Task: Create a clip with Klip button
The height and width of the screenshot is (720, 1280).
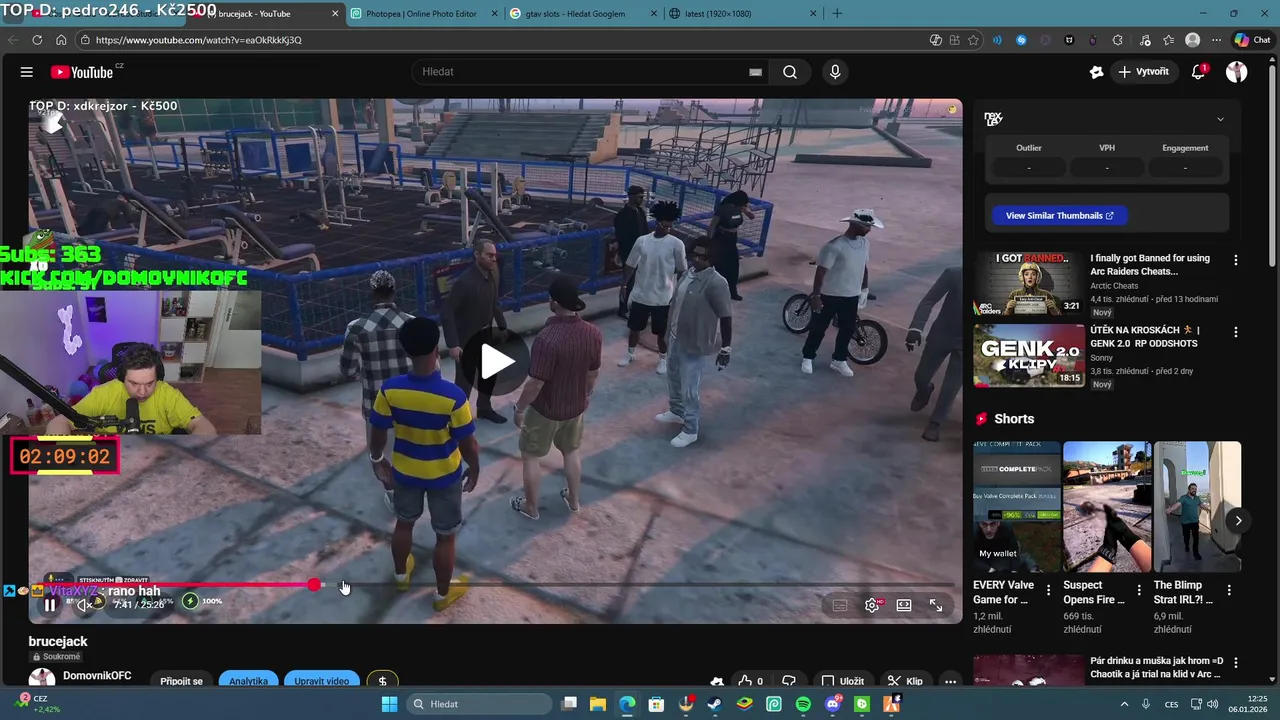Action: pyautogui.click(x=905, y=681)
